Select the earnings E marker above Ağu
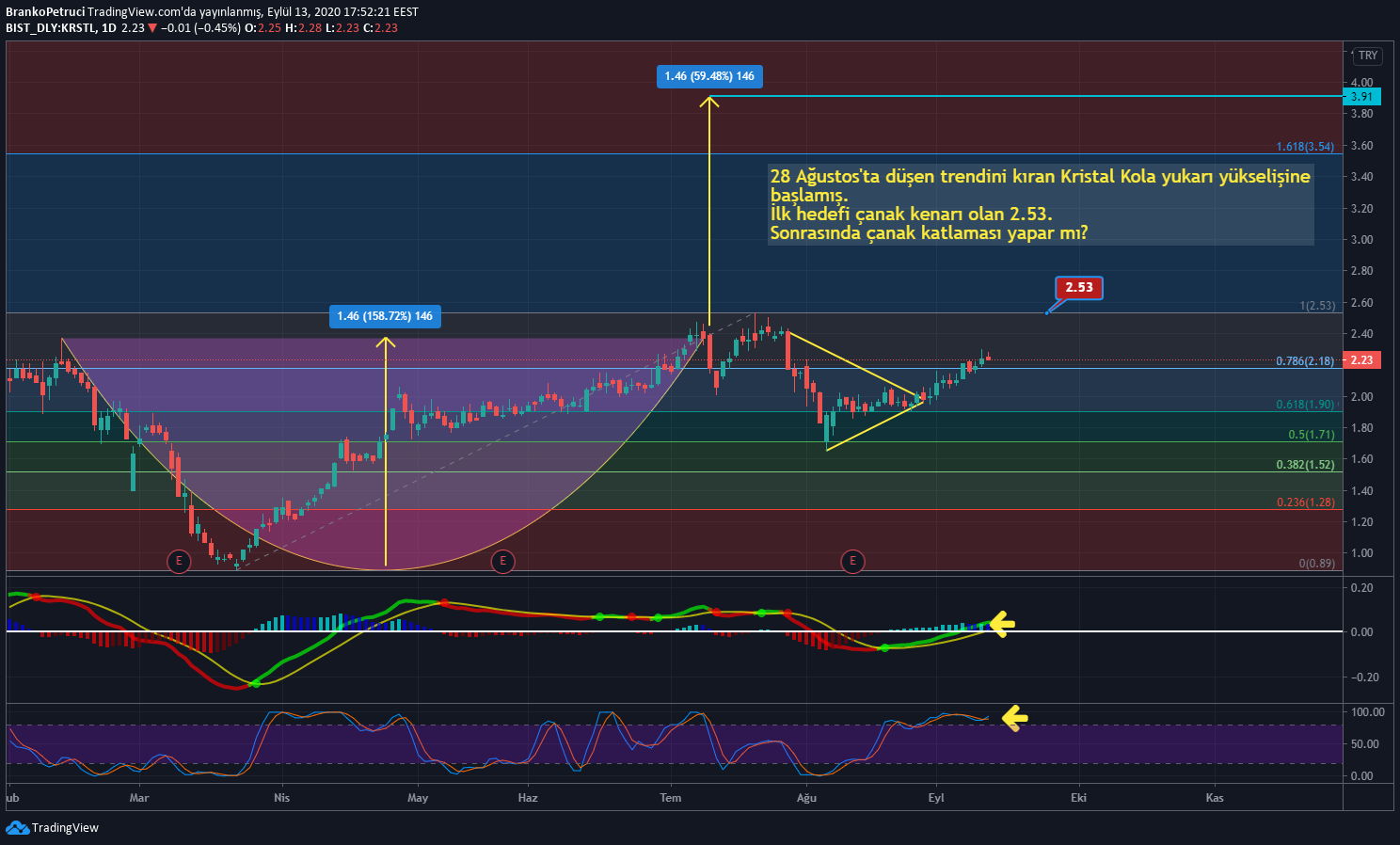The height and width of the screenshot is (845, 1400). coord(852,562)
